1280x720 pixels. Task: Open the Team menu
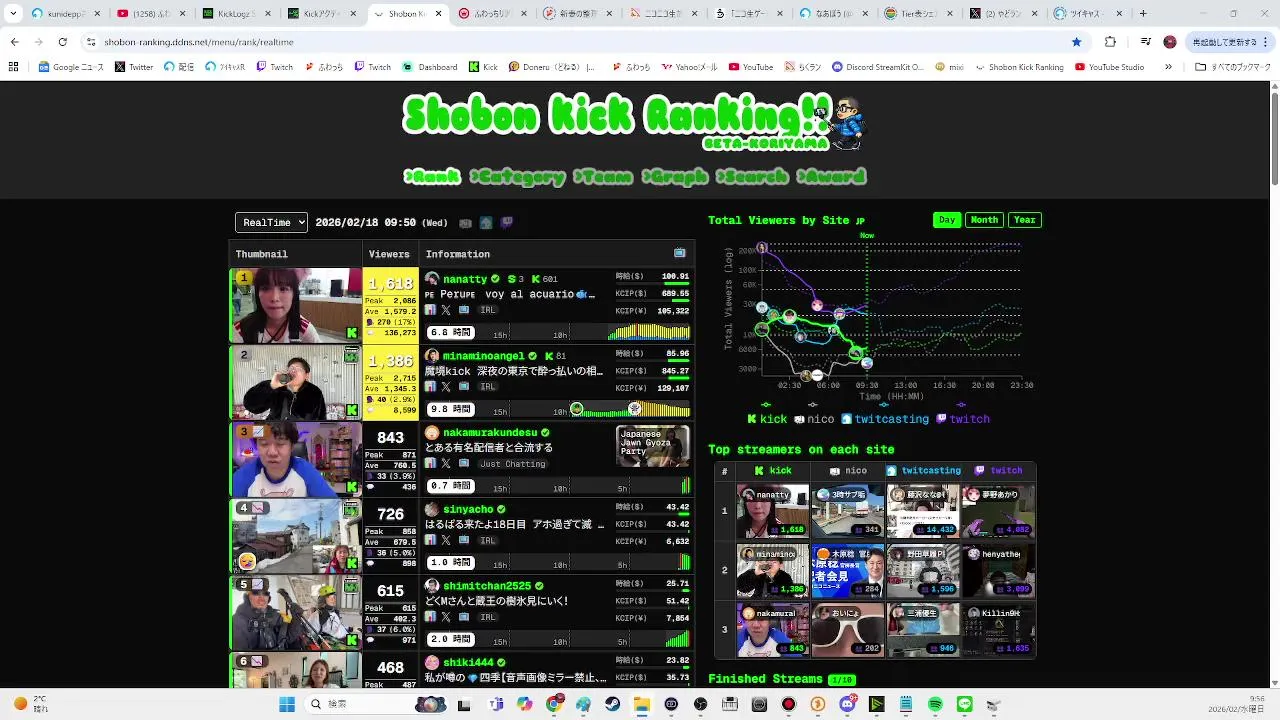(x=603, y=177)
